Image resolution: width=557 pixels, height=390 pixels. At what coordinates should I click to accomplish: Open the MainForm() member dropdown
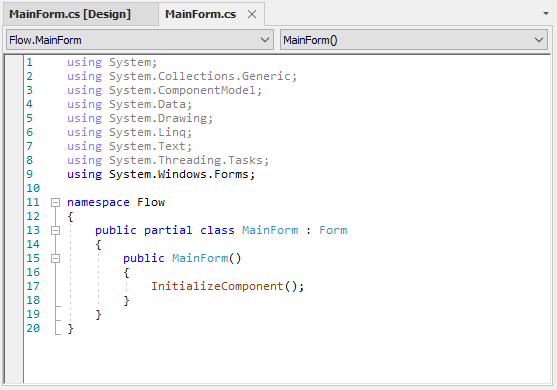tap(413, 40)
